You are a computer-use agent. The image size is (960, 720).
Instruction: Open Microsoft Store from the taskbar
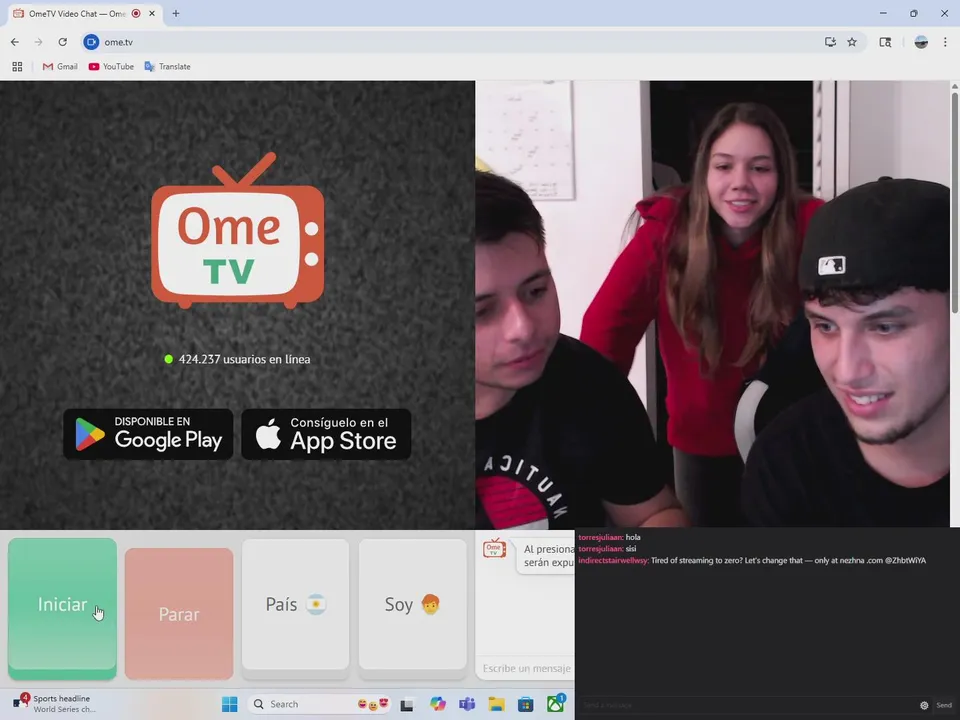pos(525,704)
